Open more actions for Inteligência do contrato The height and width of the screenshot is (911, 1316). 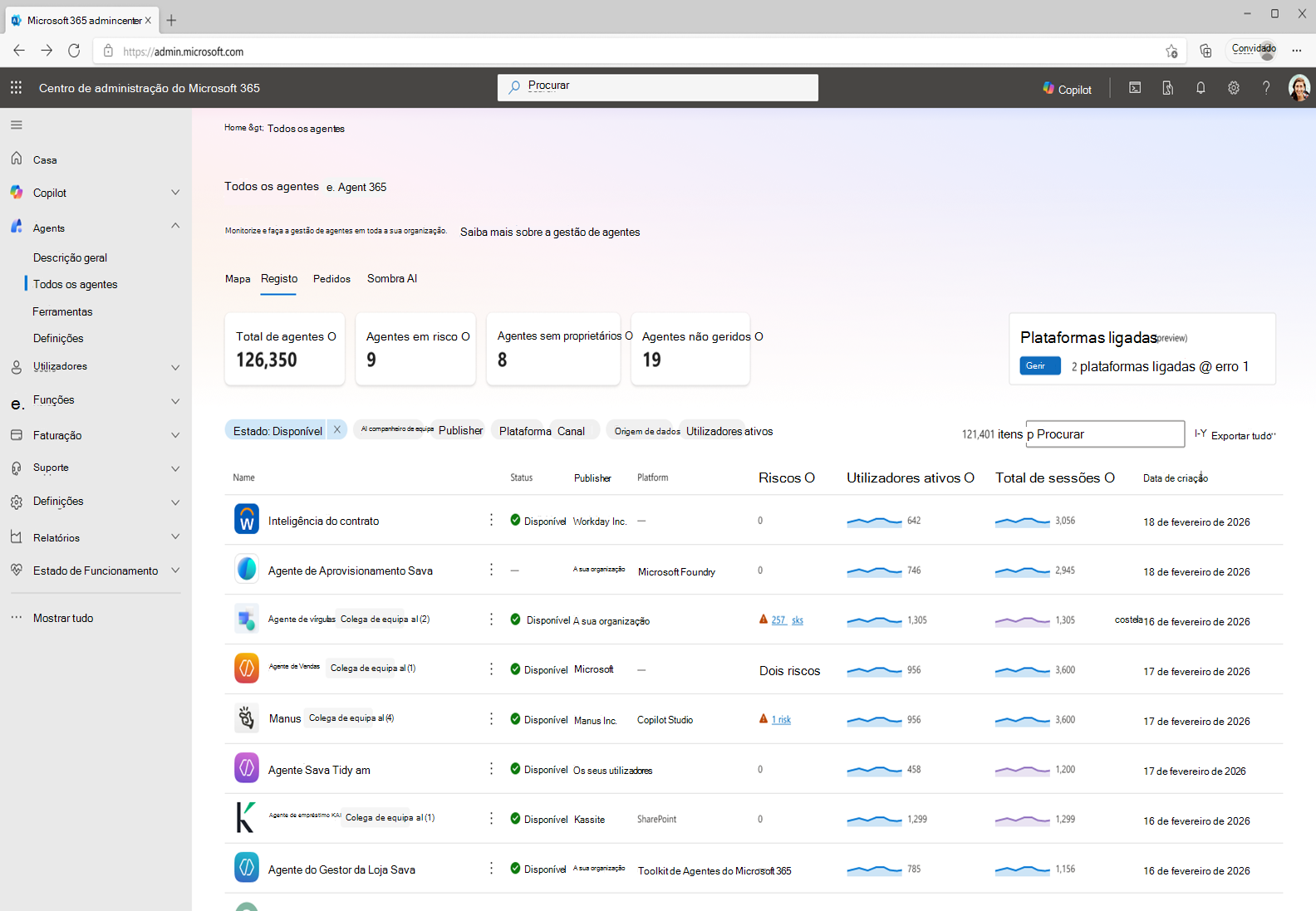[x=491, y=520]
